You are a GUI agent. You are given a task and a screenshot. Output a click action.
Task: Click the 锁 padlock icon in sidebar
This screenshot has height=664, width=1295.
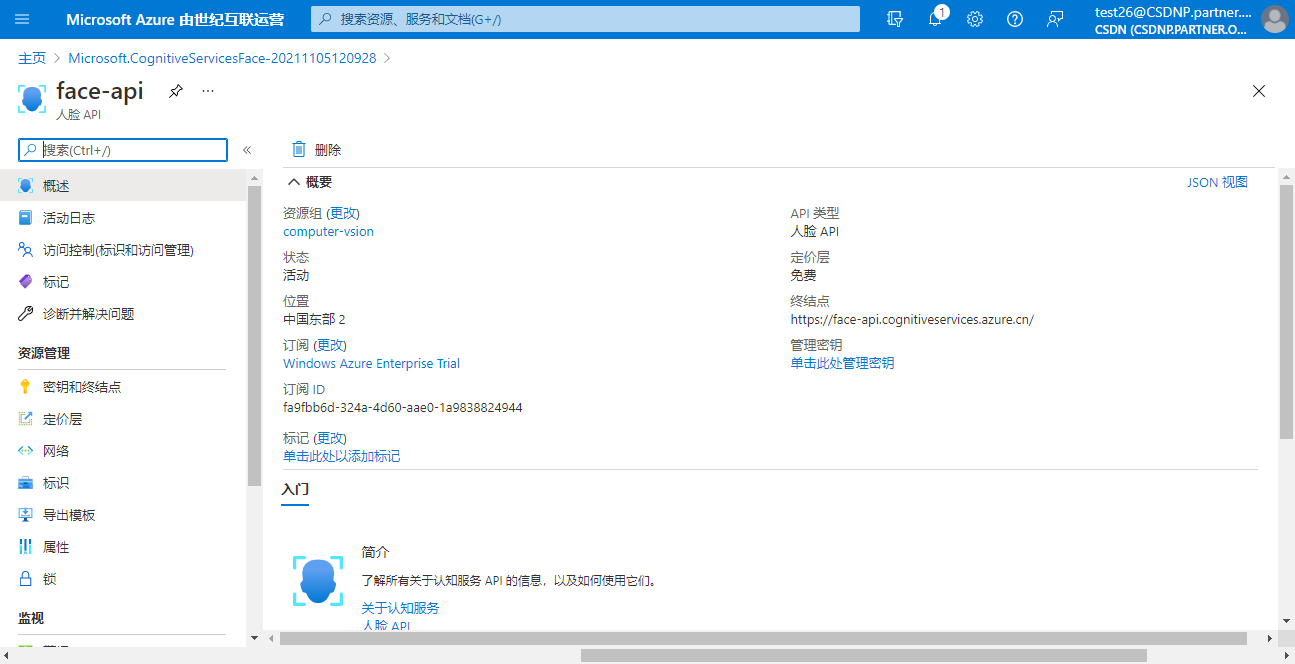coord(26,579)
